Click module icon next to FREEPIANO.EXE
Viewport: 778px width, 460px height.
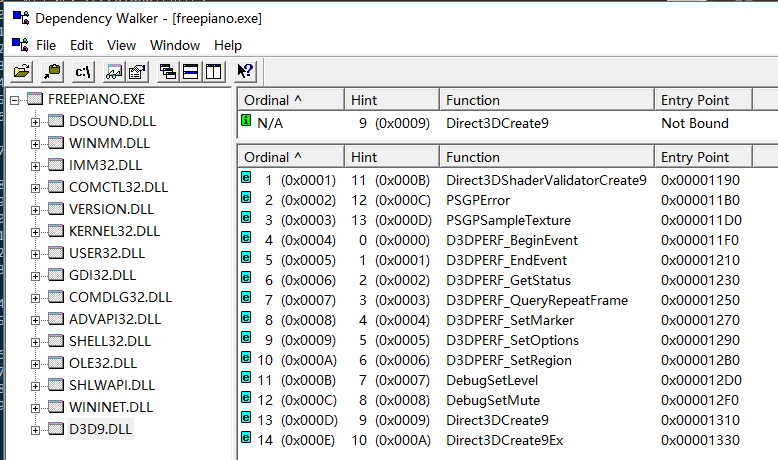click(x=35, y=99)
